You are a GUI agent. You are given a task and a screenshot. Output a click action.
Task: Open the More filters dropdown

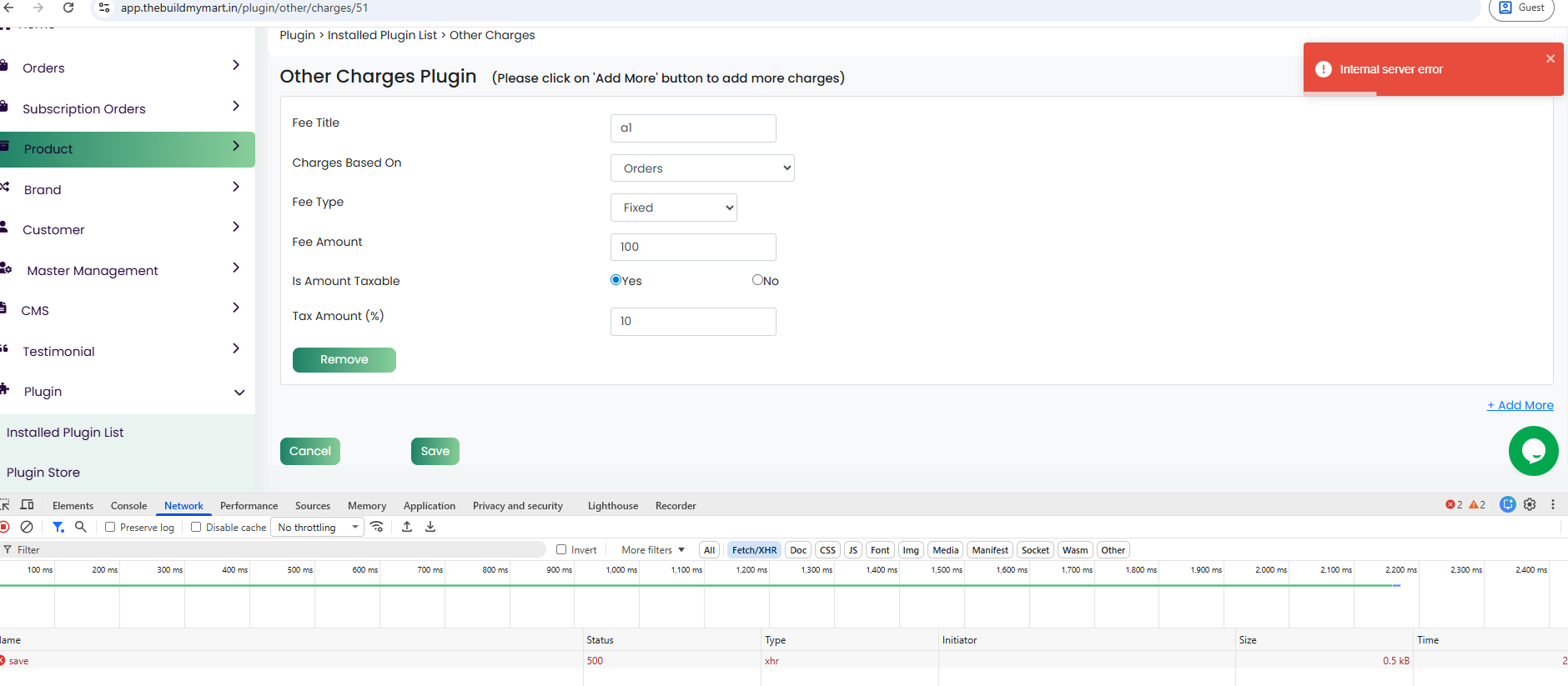tap(653, 550)
